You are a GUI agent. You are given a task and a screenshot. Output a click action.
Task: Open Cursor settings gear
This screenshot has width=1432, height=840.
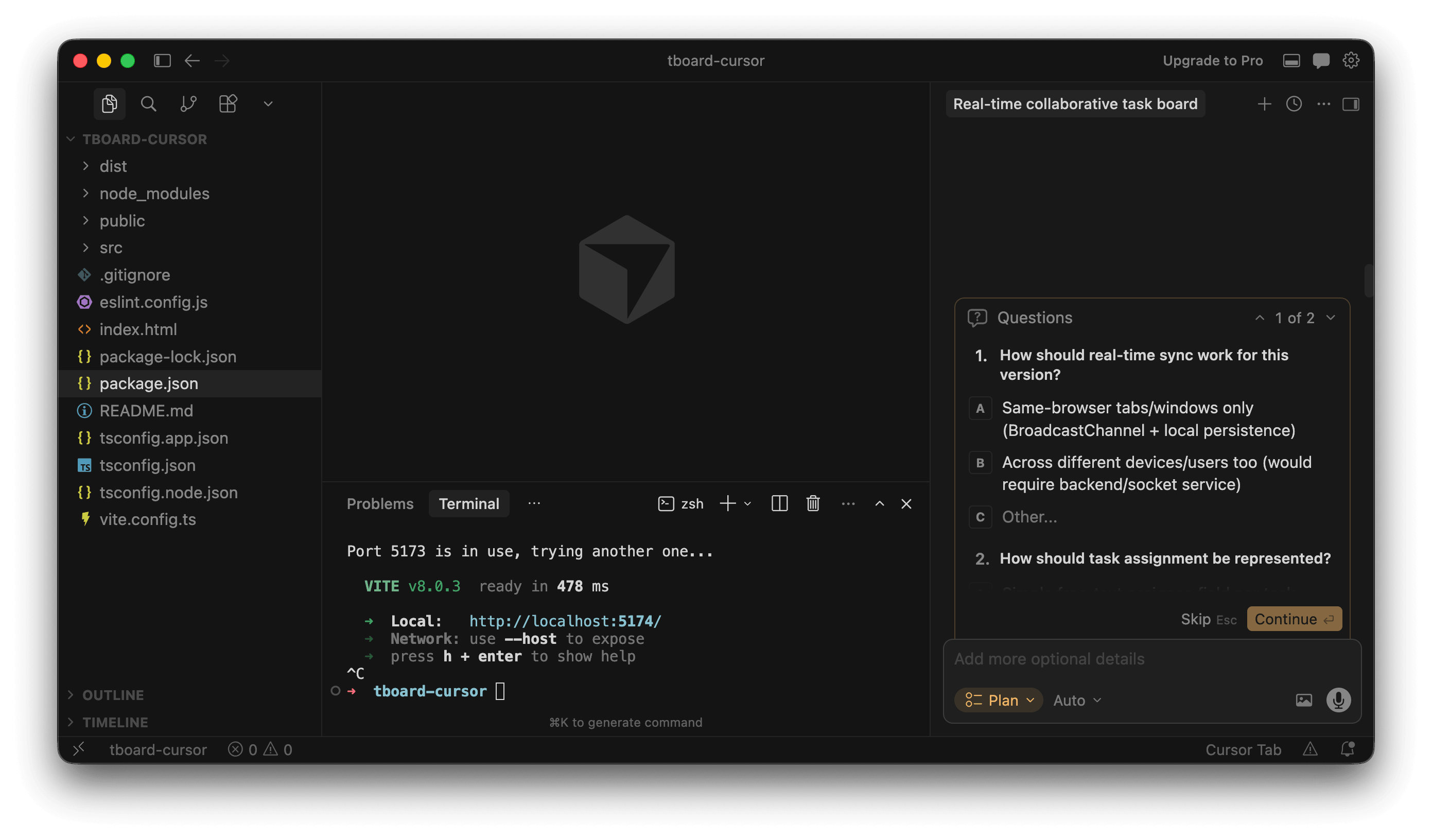point(1351,60)
